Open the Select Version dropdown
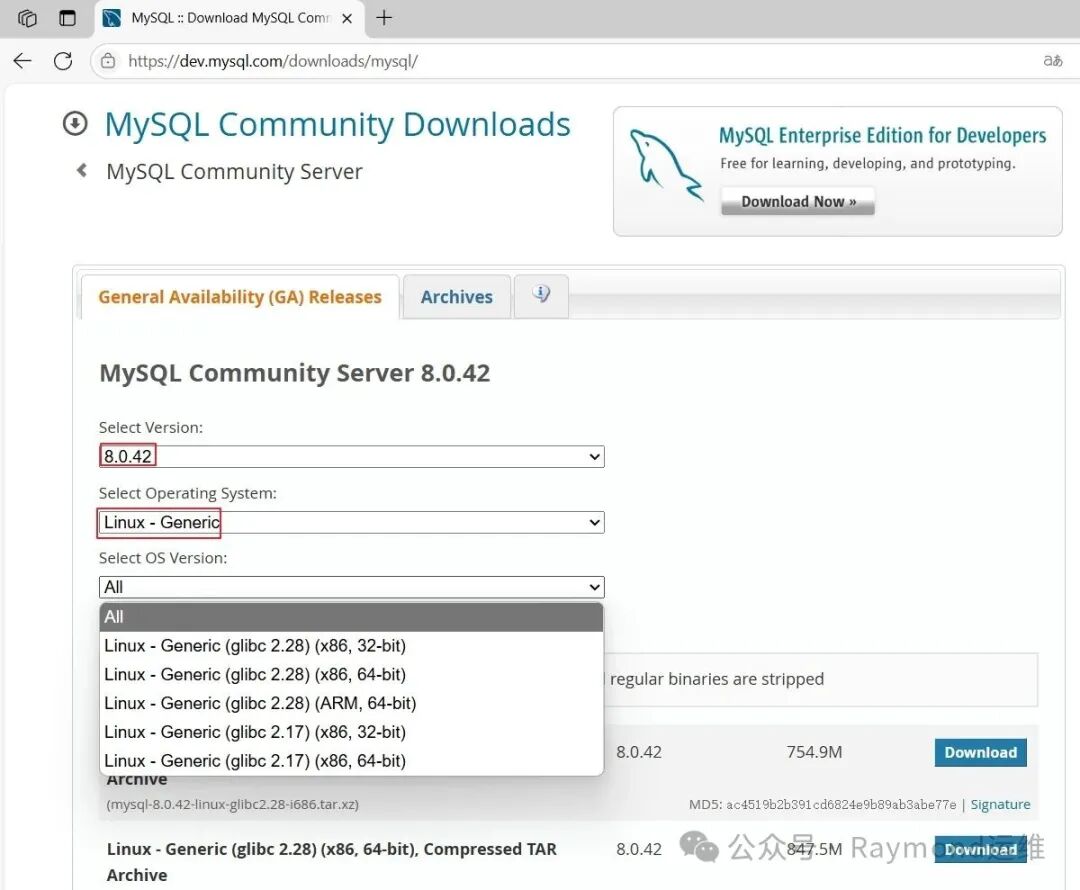The image size is (1080, 890). pos(351,456)
